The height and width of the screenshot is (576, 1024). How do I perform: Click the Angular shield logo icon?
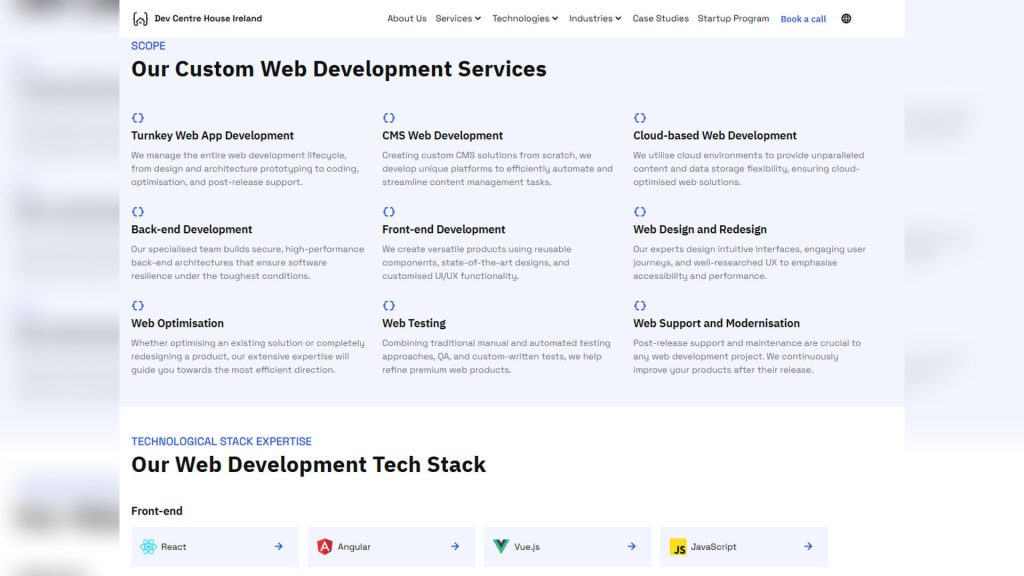click(x=325, y=547)
